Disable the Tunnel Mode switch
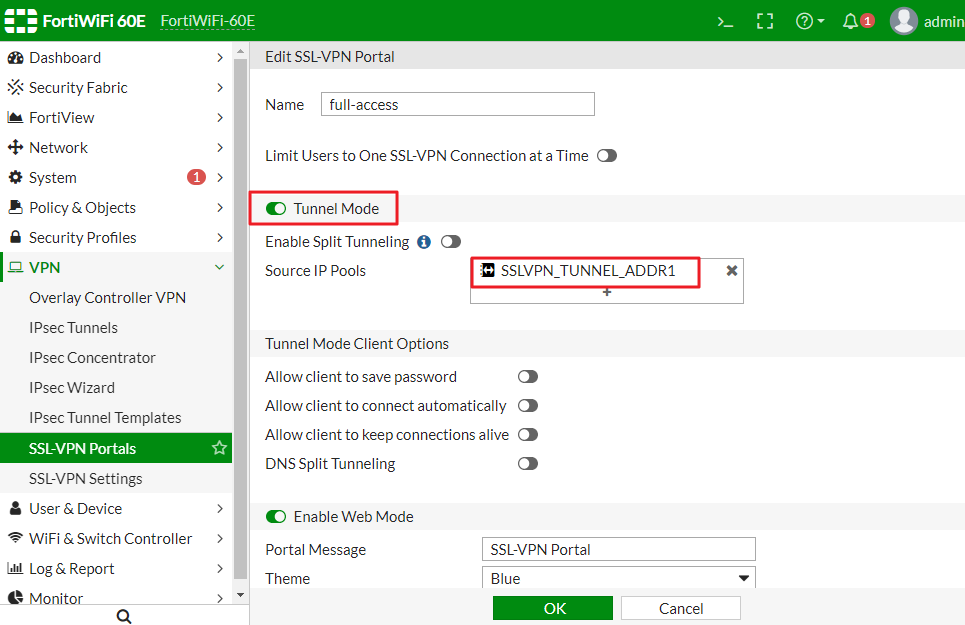Viewport: 965px width, 625px height. click(276, 209)
